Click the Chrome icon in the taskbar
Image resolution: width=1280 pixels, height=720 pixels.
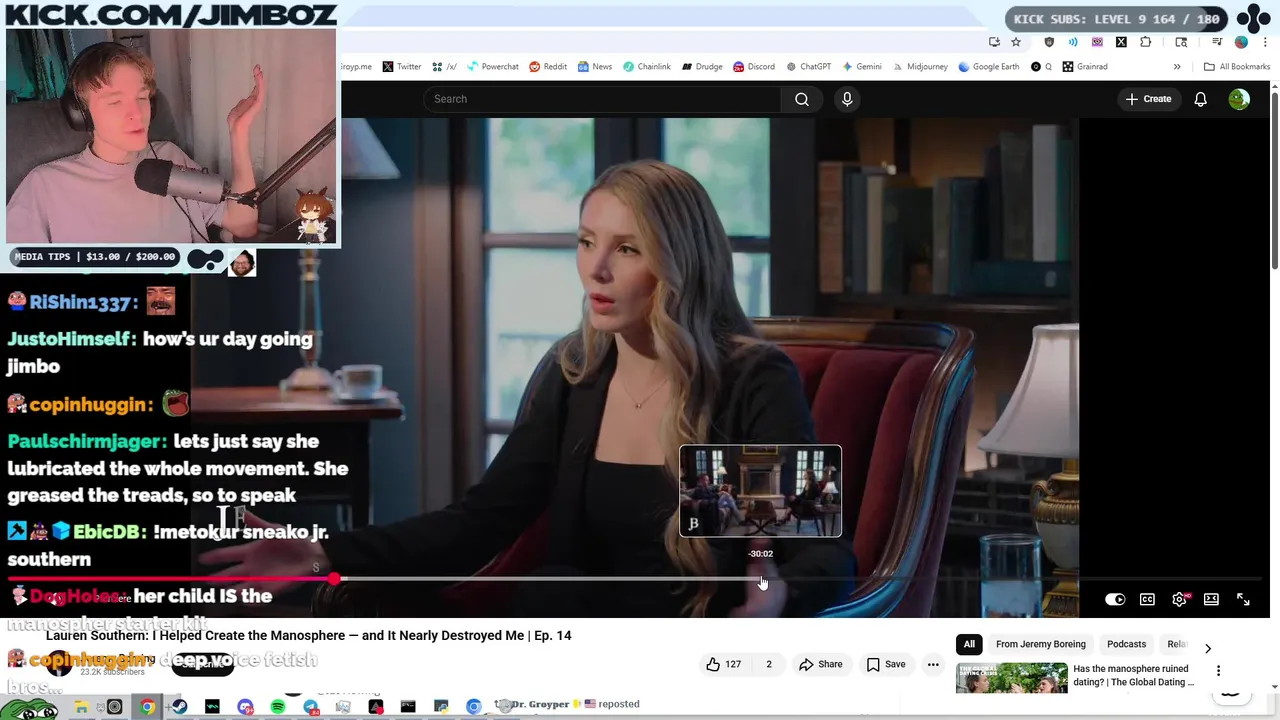pyautogui.click(x=147, y=707)
